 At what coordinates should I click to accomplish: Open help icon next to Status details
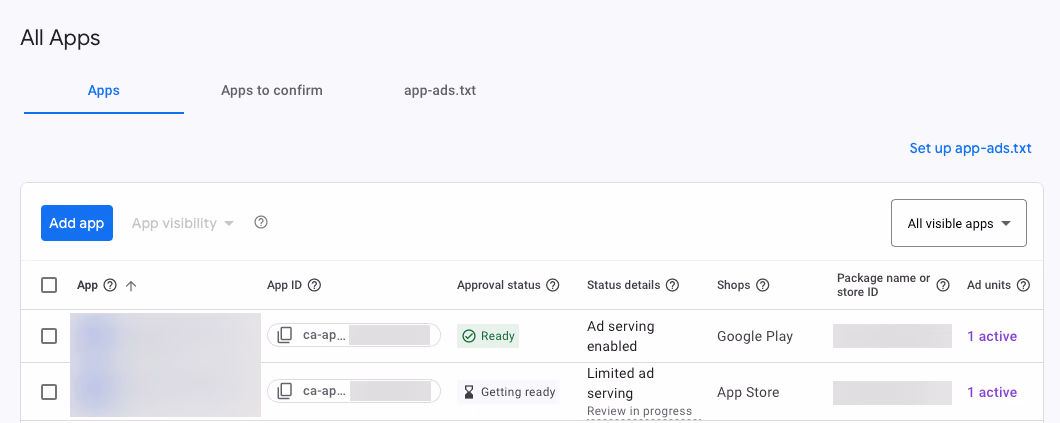click(672, 285)
